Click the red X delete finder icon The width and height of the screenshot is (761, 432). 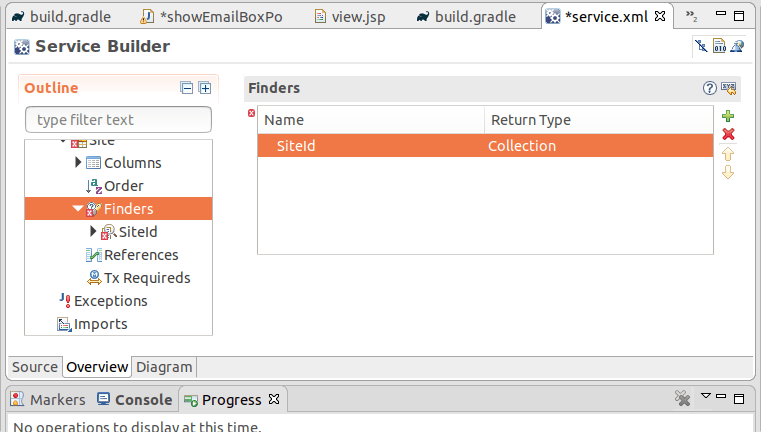728,135
